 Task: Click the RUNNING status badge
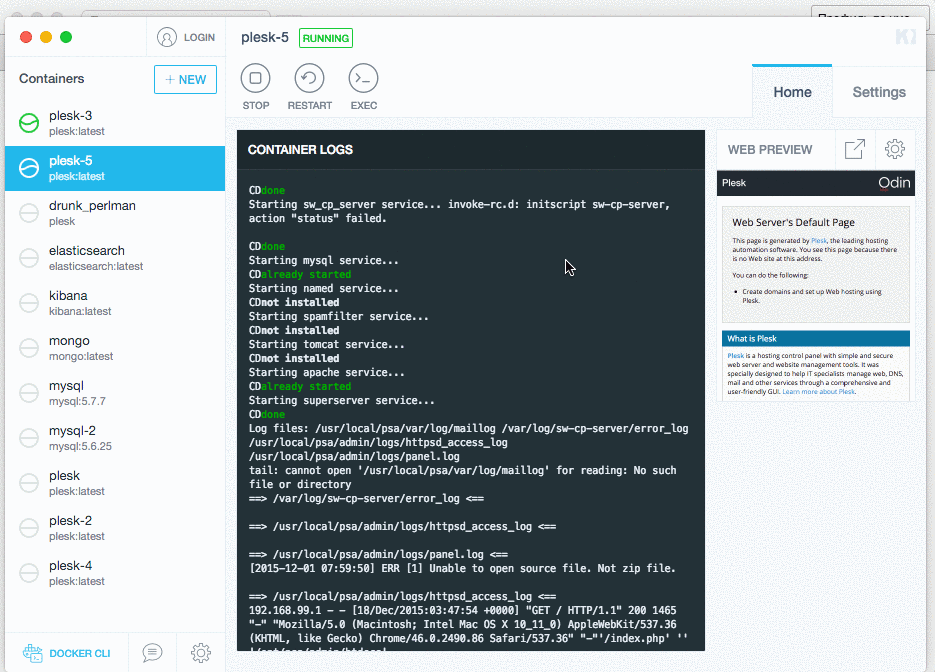[326, 38]
